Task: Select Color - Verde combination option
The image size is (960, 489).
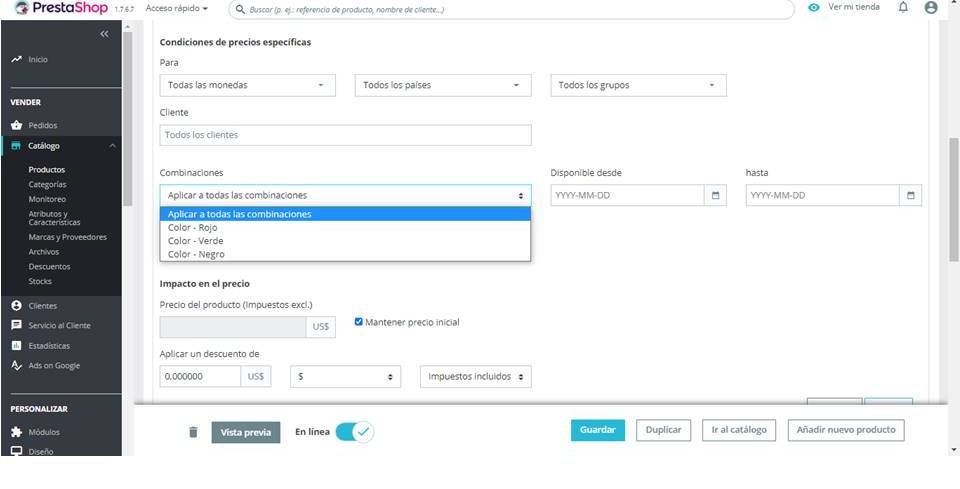Action: [x=196, y=241]
